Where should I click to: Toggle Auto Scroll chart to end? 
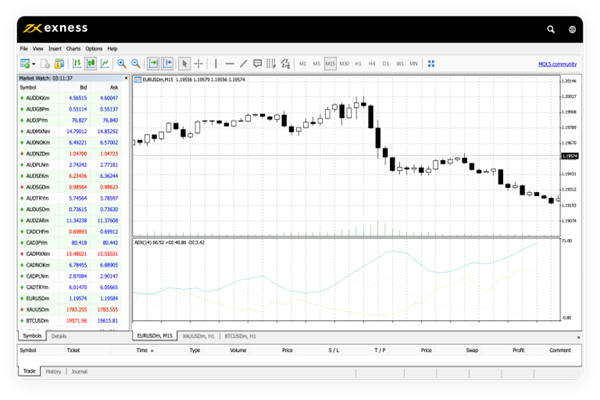pos(153,64)
